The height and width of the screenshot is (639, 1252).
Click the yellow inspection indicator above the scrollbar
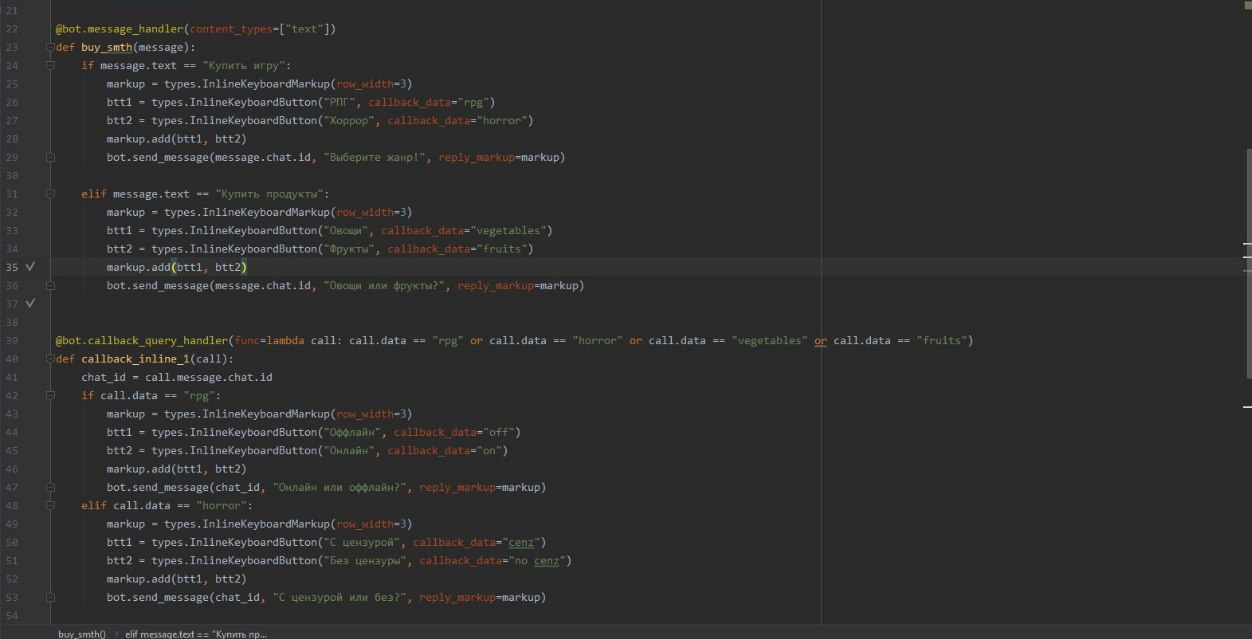pyautogui.click(x=1246, y=5)
